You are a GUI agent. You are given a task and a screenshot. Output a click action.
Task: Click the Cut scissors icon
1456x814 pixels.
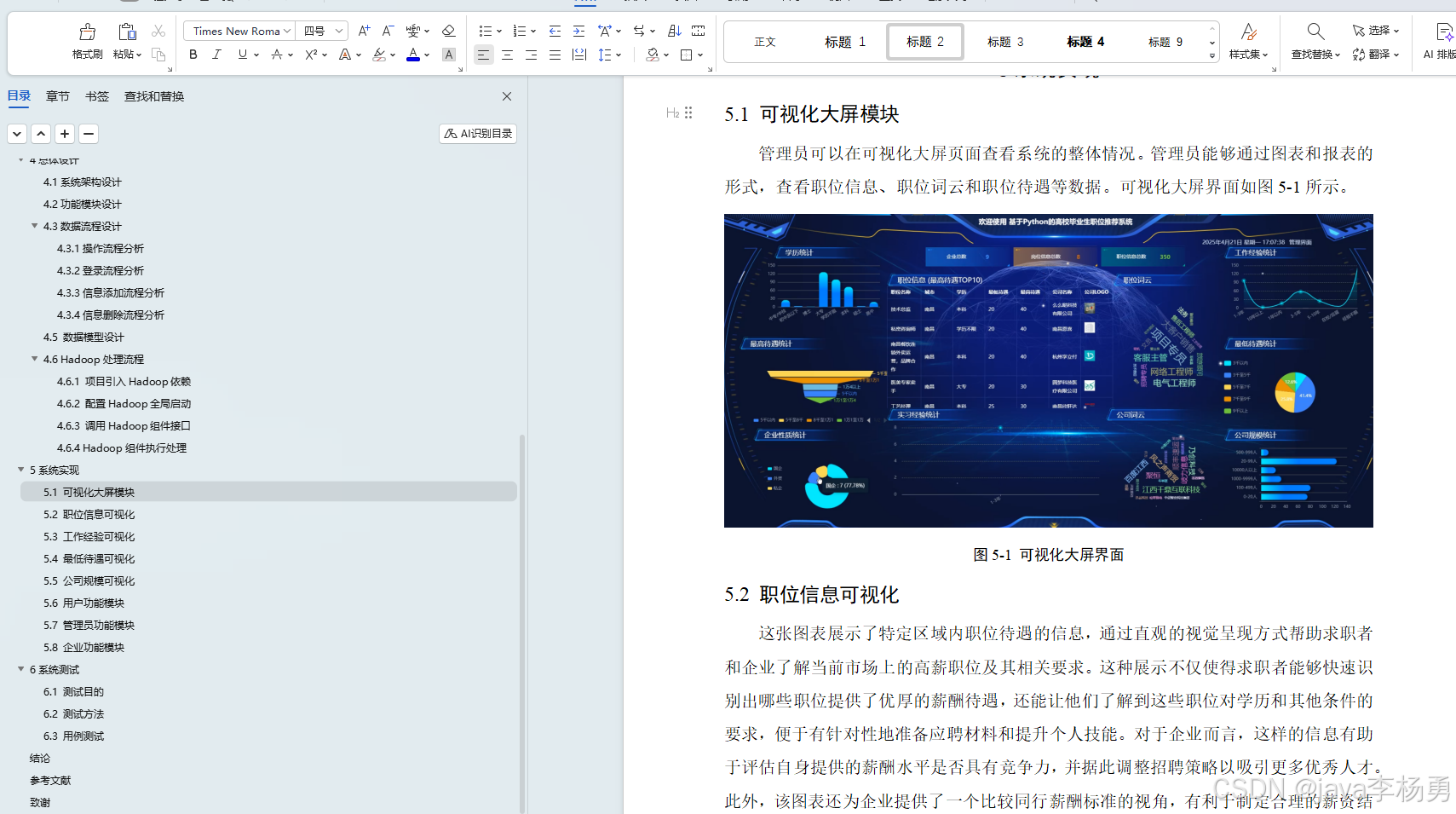pyautogui.click(x=158, y=31)
